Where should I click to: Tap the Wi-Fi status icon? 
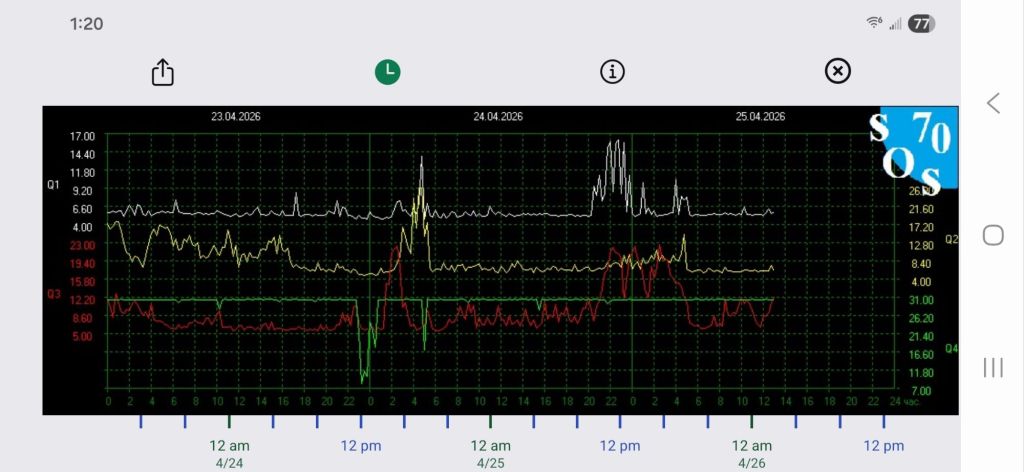tap(874, 23)
